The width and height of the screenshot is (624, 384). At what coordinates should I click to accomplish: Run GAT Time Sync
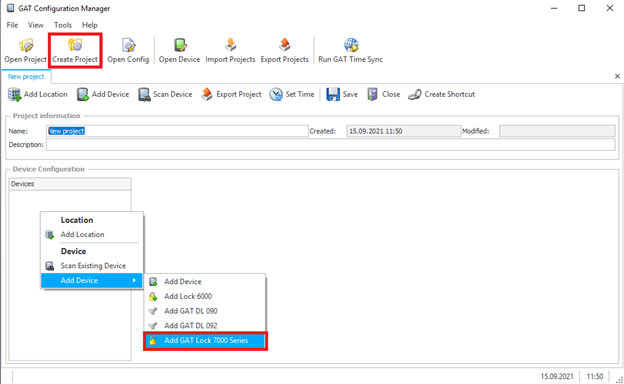click(351, 51)
